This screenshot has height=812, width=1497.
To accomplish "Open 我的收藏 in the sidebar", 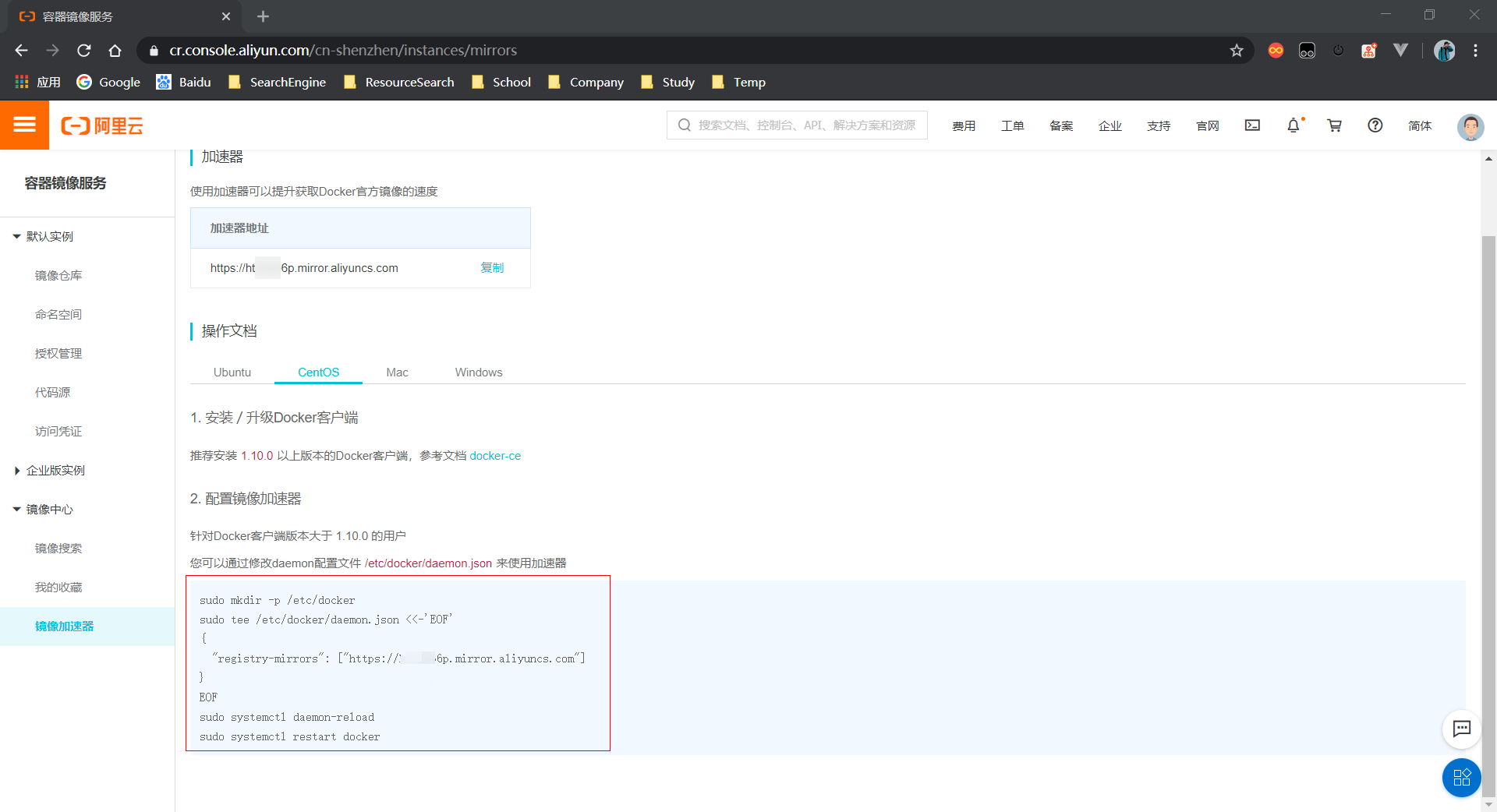I will [x=58, y=587].
